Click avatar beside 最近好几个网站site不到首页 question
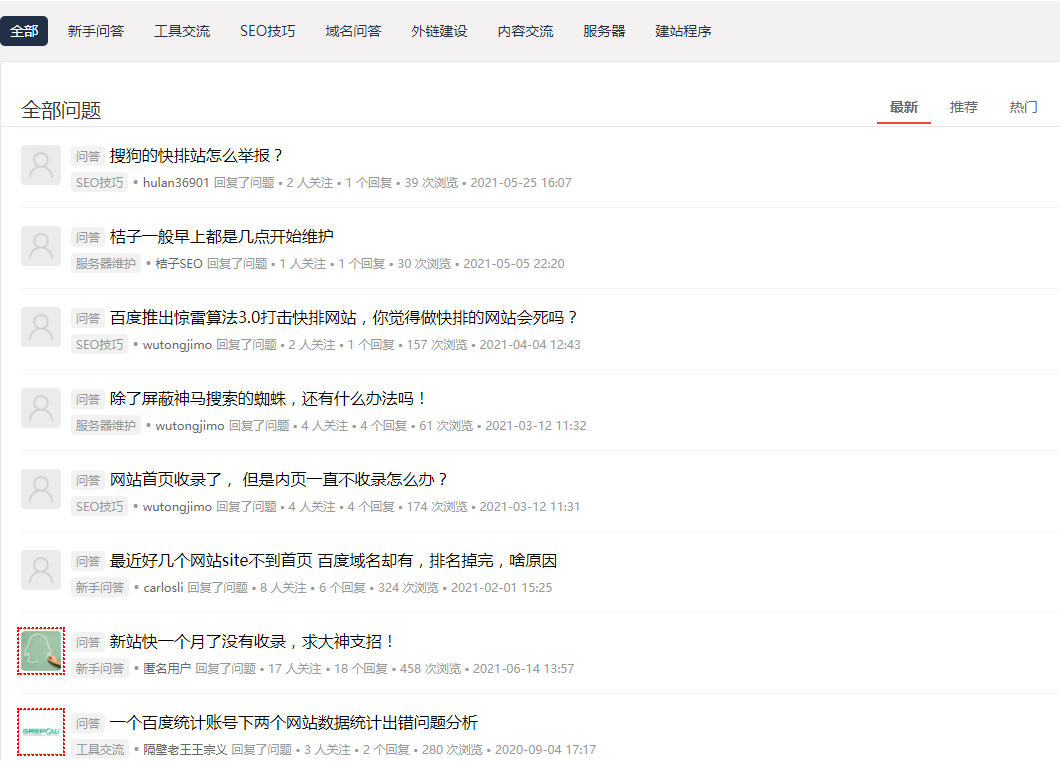Image resolution: width=1060 pixels, height=761 pixels. (x=41, y=570)
